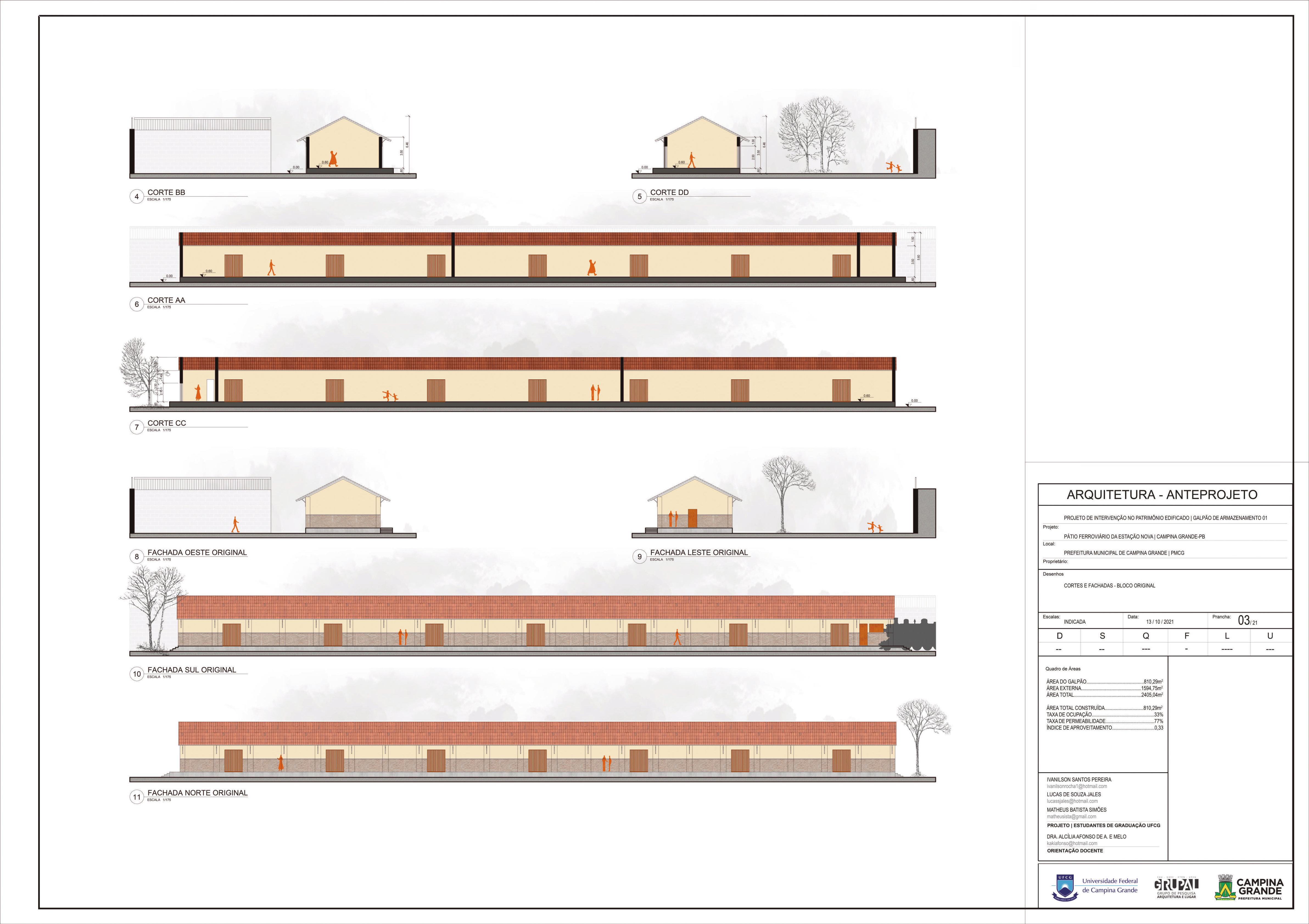This screenshot has height=924, width=1309.
Task: Click the ivanilsonrocha1@hotmail.com email address
Action: coord(1076,786)
